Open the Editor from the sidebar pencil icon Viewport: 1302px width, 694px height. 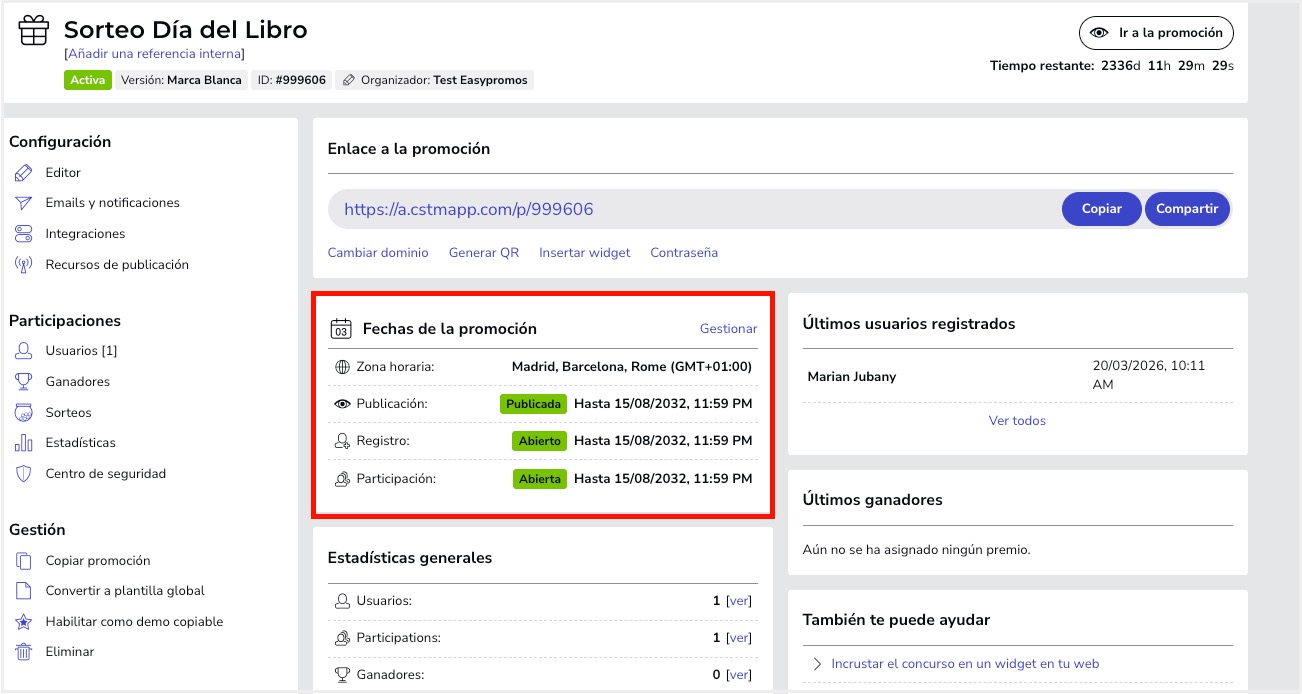pos(25,172)
